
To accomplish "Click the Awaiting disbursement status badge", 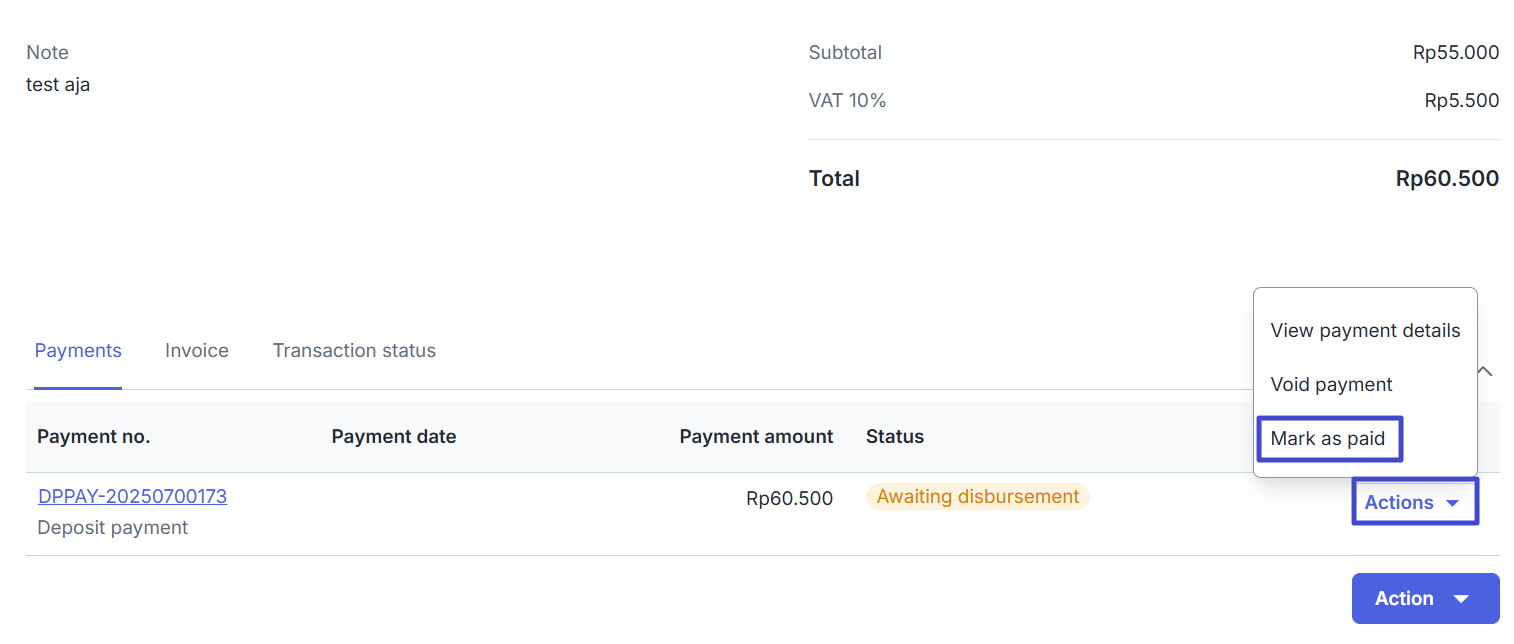I will coord(977,497).
